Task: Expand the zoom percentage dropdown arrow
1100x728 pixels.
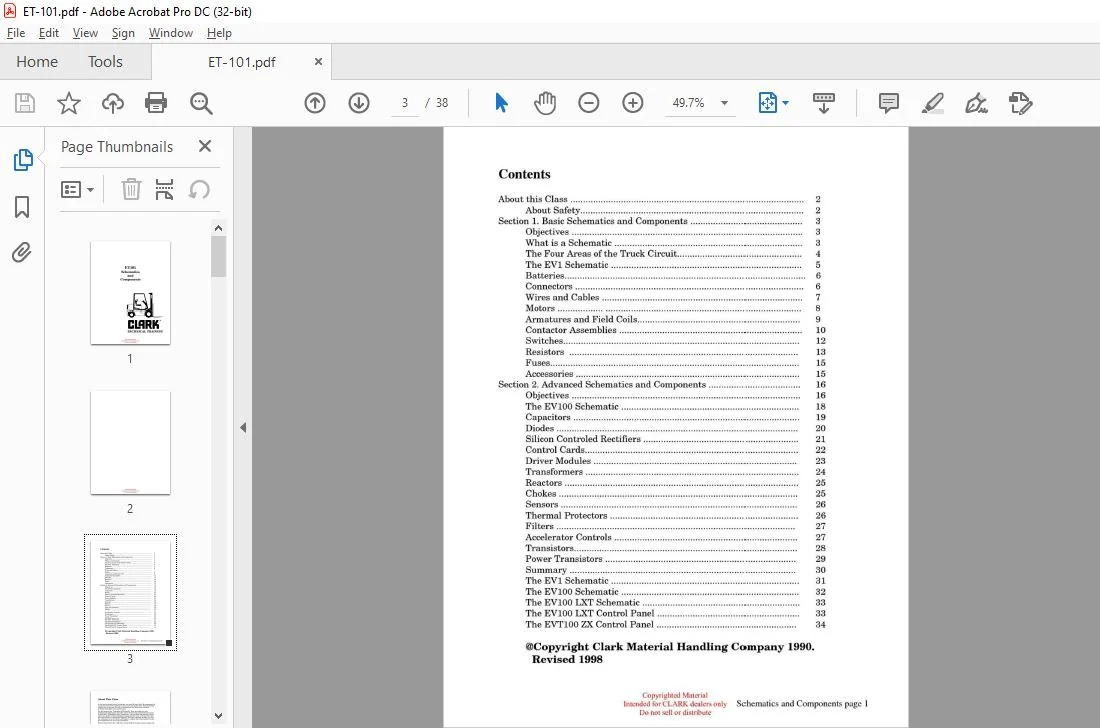Action: coord(725,103)
